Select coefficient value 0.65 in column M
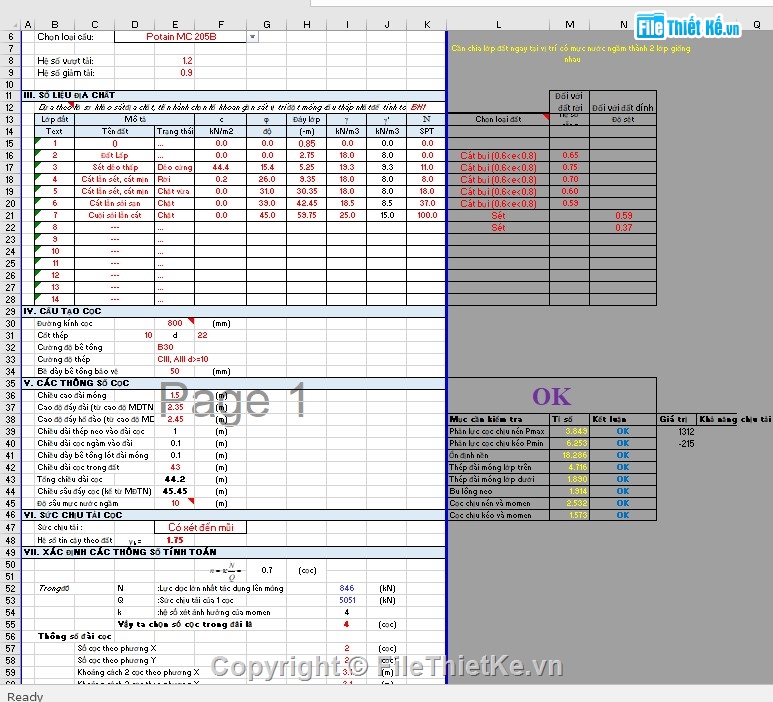 pyautogui.click(x=570, y=155)
